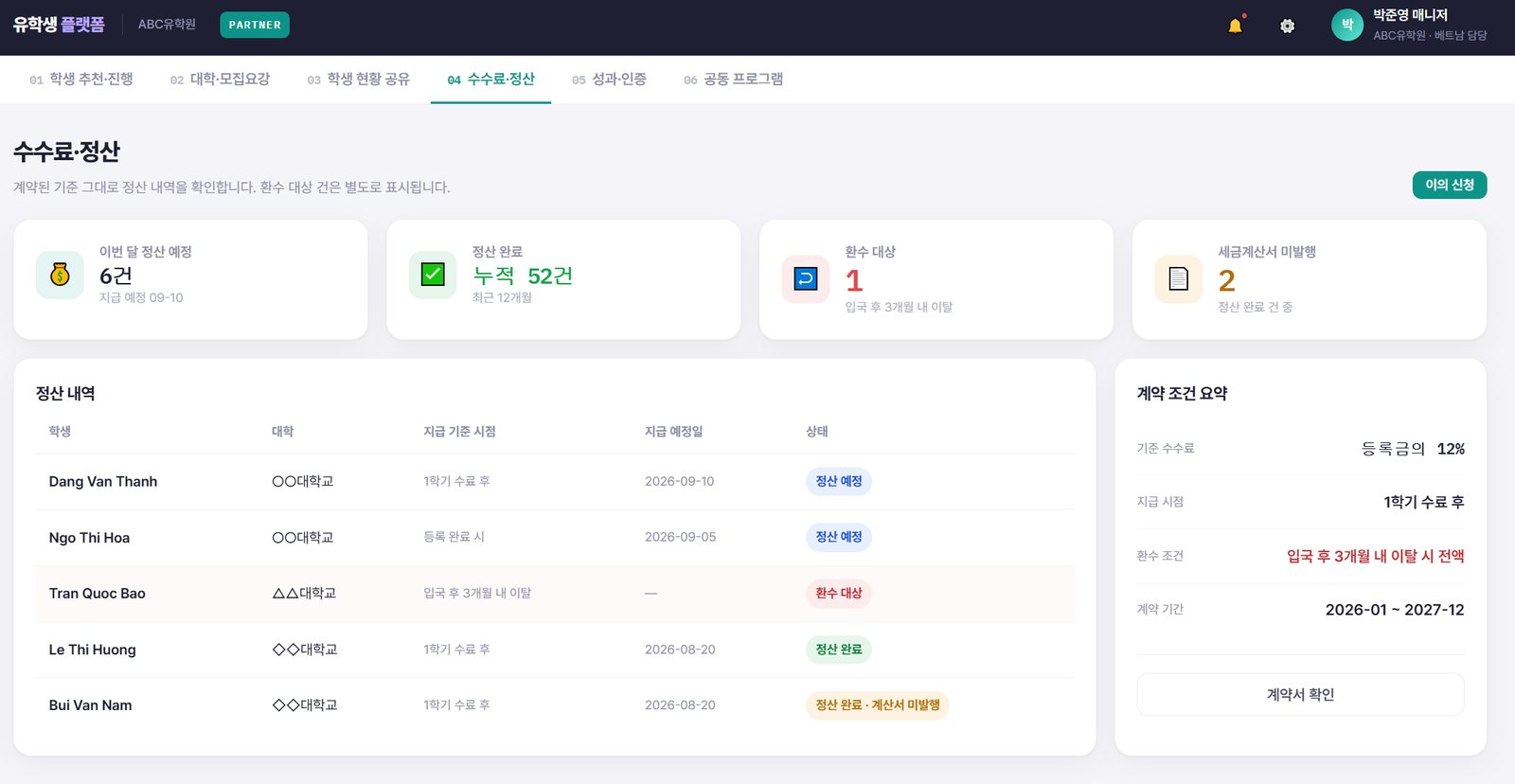The image size is (1515, 784).
Task: Click the ABC유학원 label in the header
Action: (167, 25)
